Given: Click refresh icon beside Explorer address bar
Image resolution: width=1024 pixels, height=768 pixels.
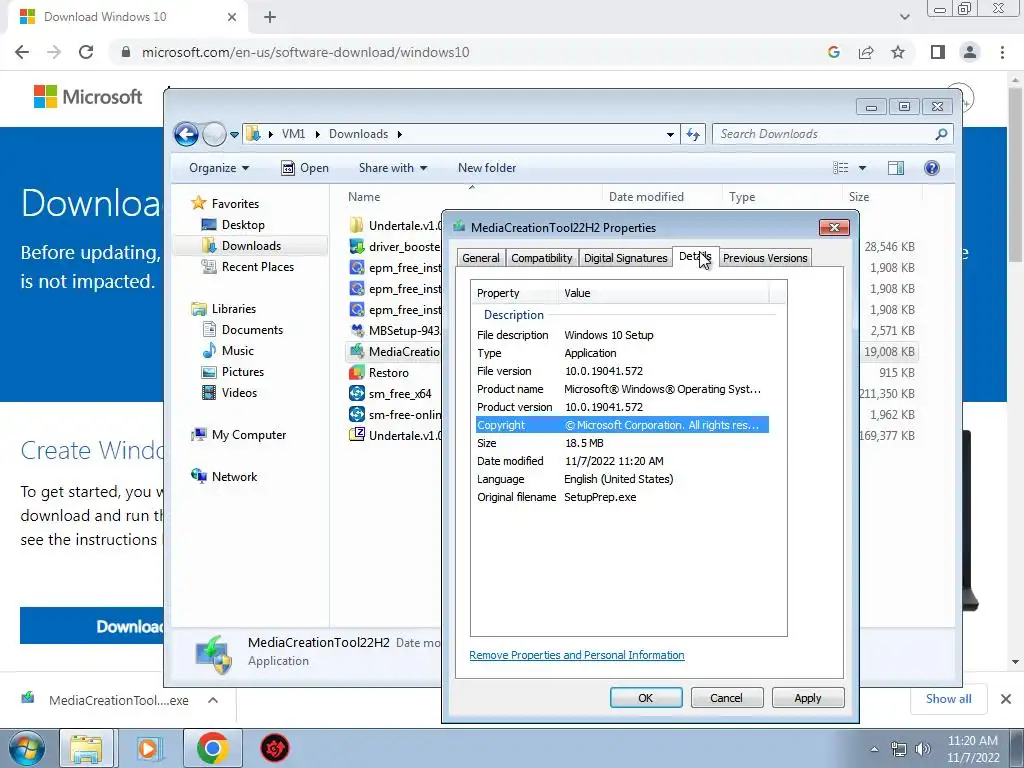Looking at the screenshot, I should point(693,135).
